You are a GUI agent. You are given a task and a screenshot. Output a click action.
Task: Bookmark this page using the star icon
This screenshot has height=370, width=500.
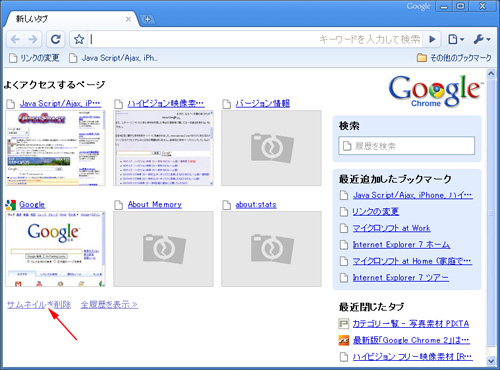coord(79,40)
